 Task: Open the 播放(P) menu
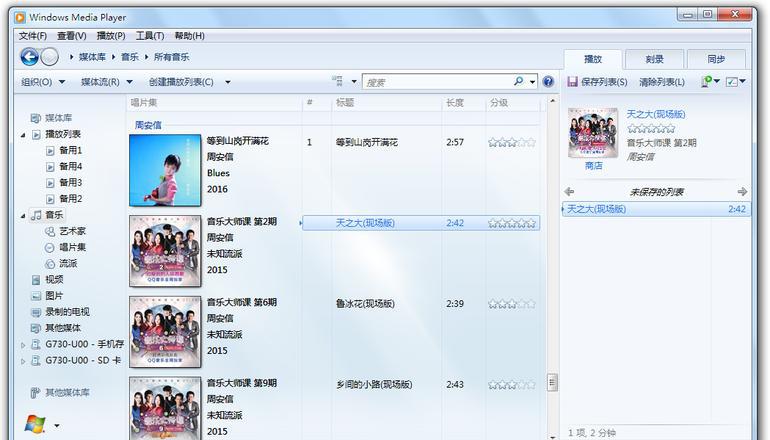coord(111,36)
